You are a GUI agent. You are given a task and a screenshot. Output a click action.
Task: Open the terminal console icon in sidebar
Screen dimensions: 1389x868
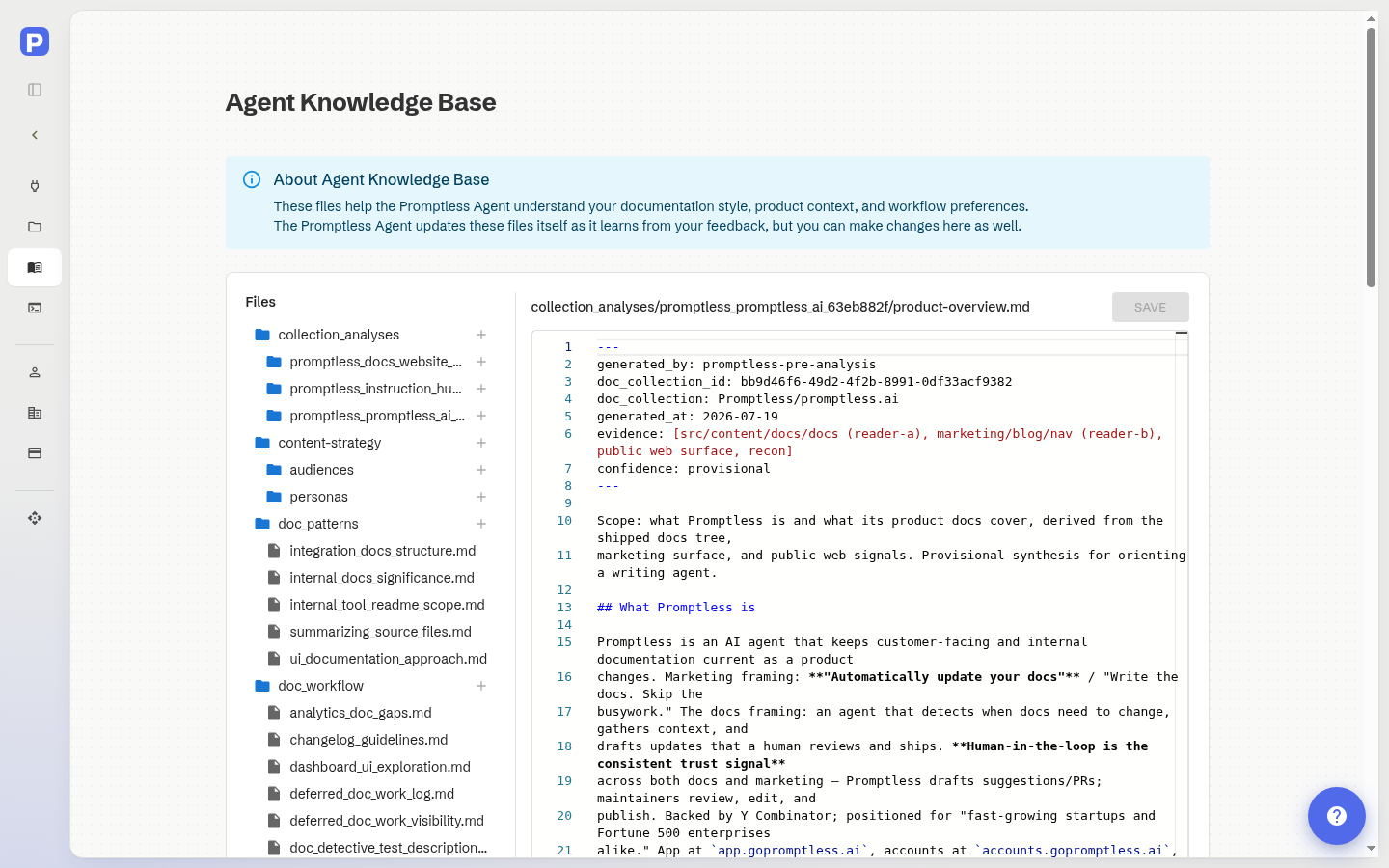pos(35,308)
